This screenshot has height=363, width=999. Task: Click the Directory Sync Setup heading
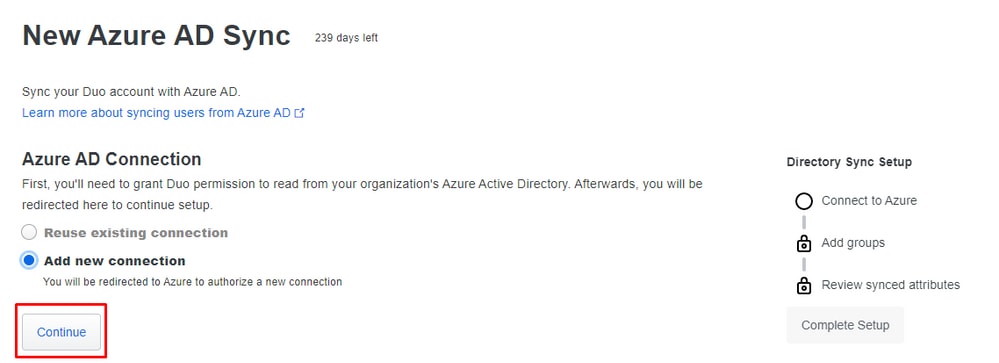tap(849, 162)
